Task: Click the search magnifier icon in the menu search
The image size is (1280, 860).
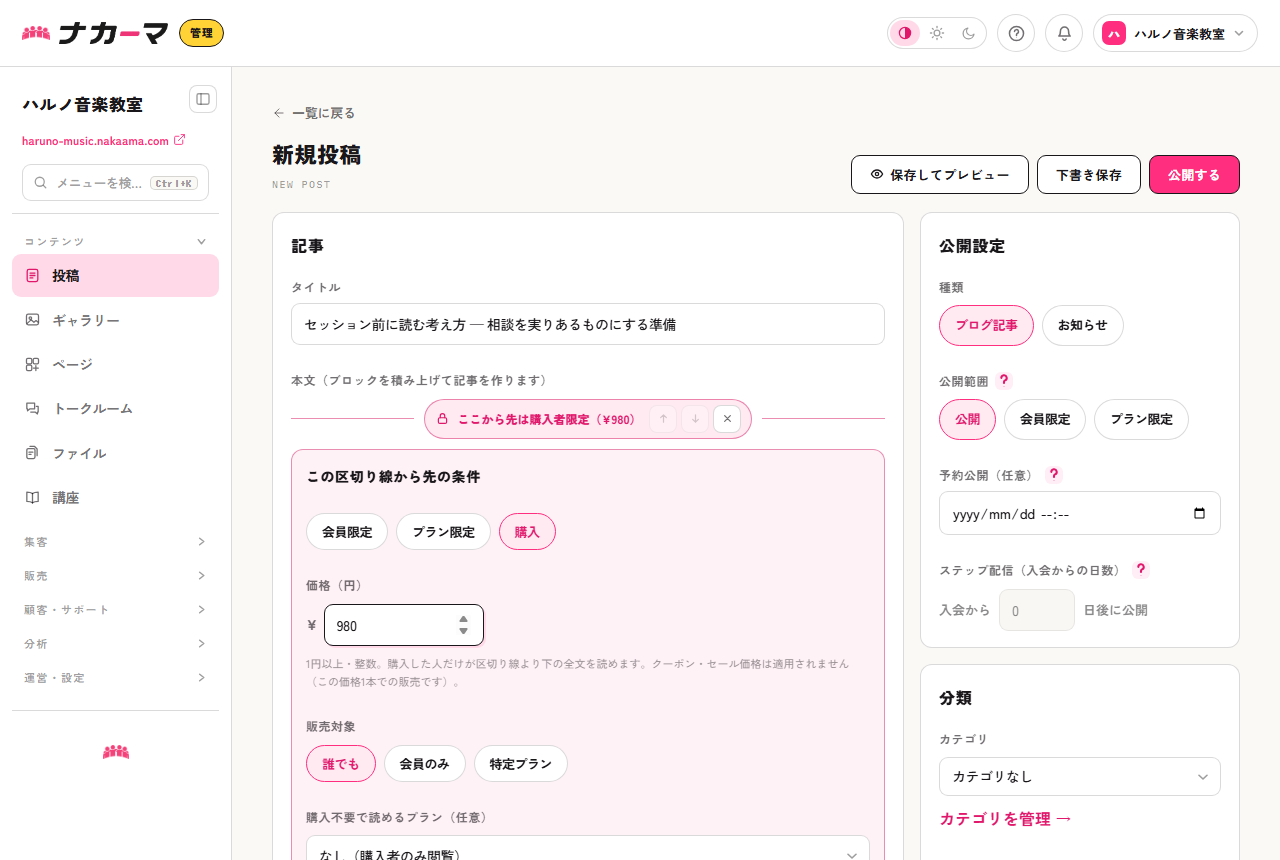Action: (41, 183)
